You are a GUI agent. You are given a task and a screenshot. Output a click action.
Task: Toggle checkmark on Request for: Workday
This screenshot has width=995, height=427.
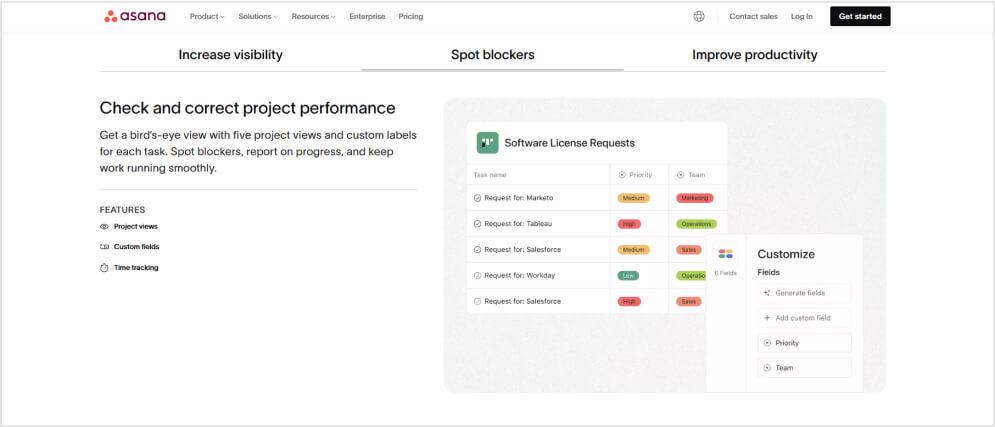point(478,275)
